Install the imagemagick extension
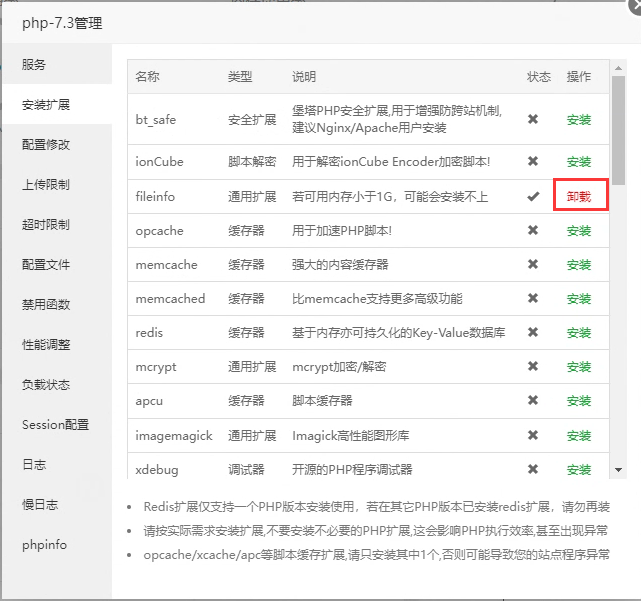This screenshot has height=601, width=641. [x=579, y=436]
